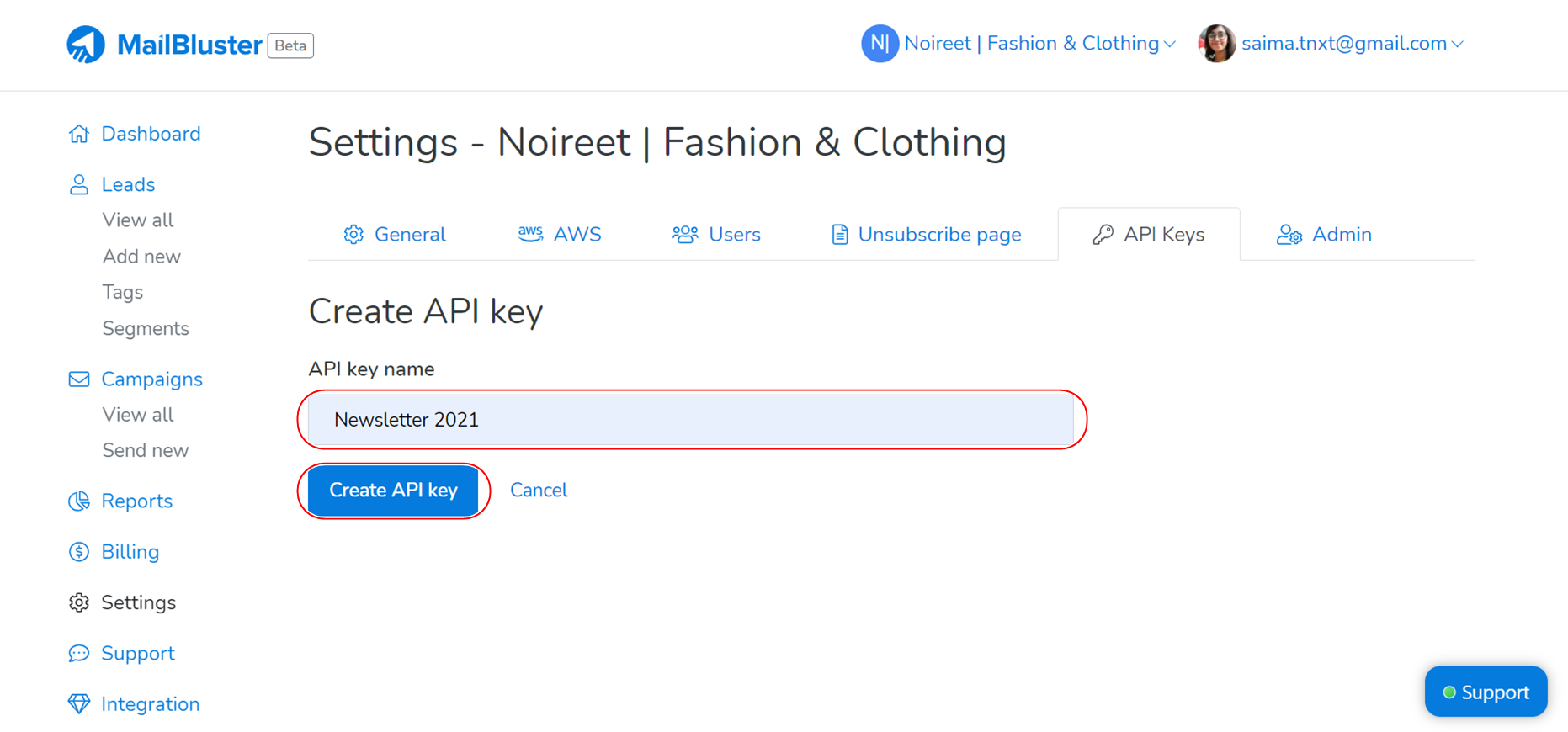This screenshot has width=1568, height=732.
Task: Open Support link in sidebar
Action: [x=138, y=654]
